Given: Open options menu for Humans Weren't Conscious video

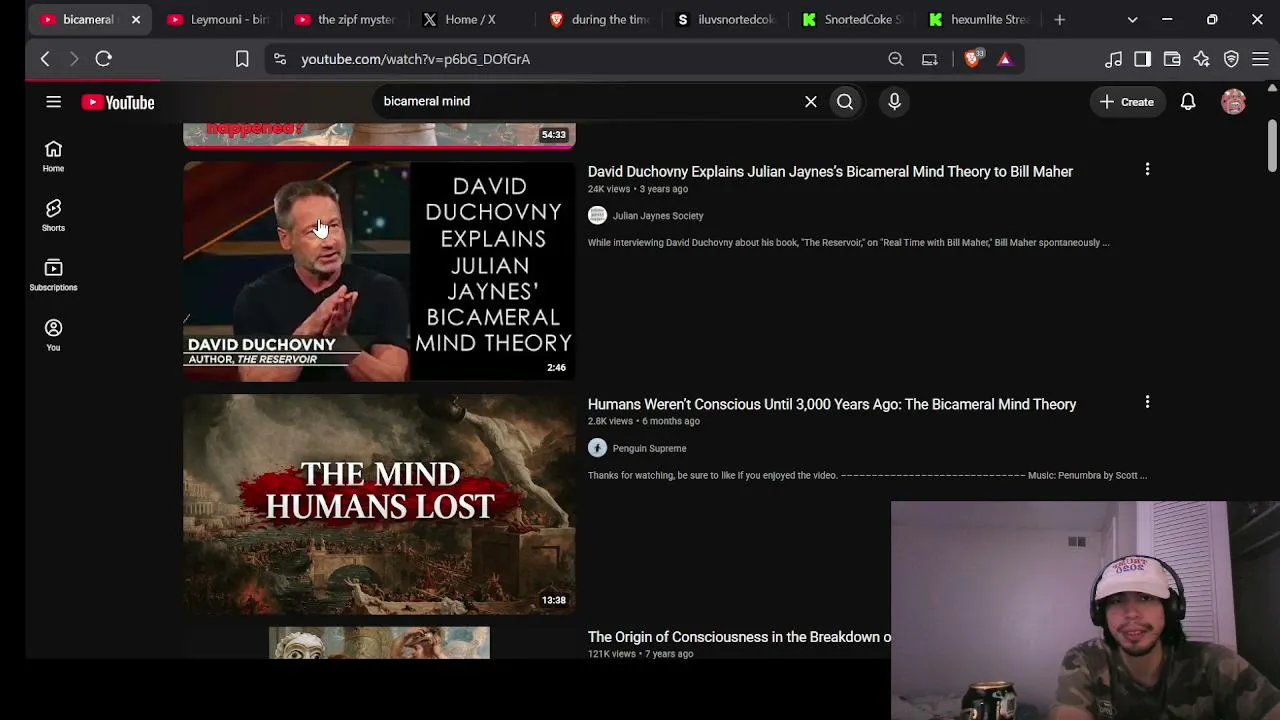Looking at the screenshot, I should [x=1147, y=402].
